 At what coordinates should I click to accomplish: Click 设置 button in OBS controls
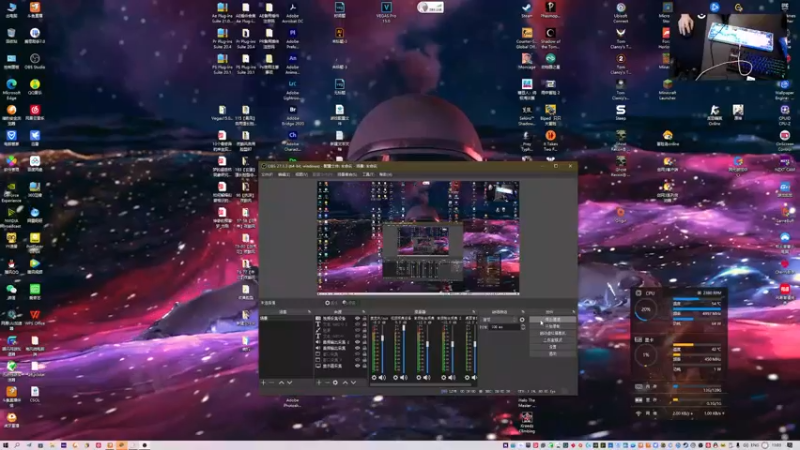pos(553,347)
